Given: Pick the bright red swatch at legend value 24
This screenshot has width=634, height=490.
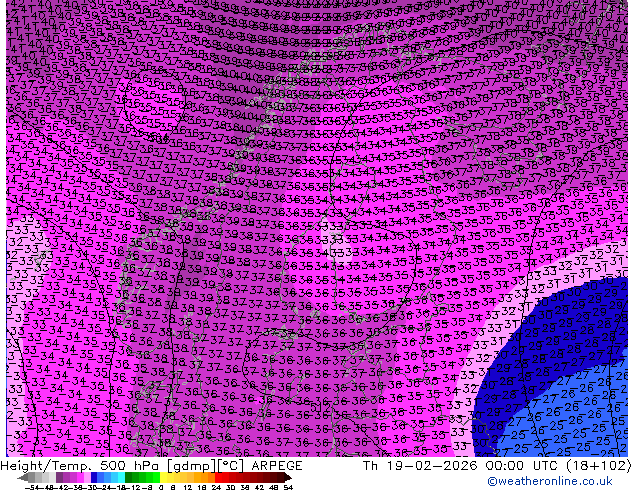Looking at the screenshot, I should (218, 477).
